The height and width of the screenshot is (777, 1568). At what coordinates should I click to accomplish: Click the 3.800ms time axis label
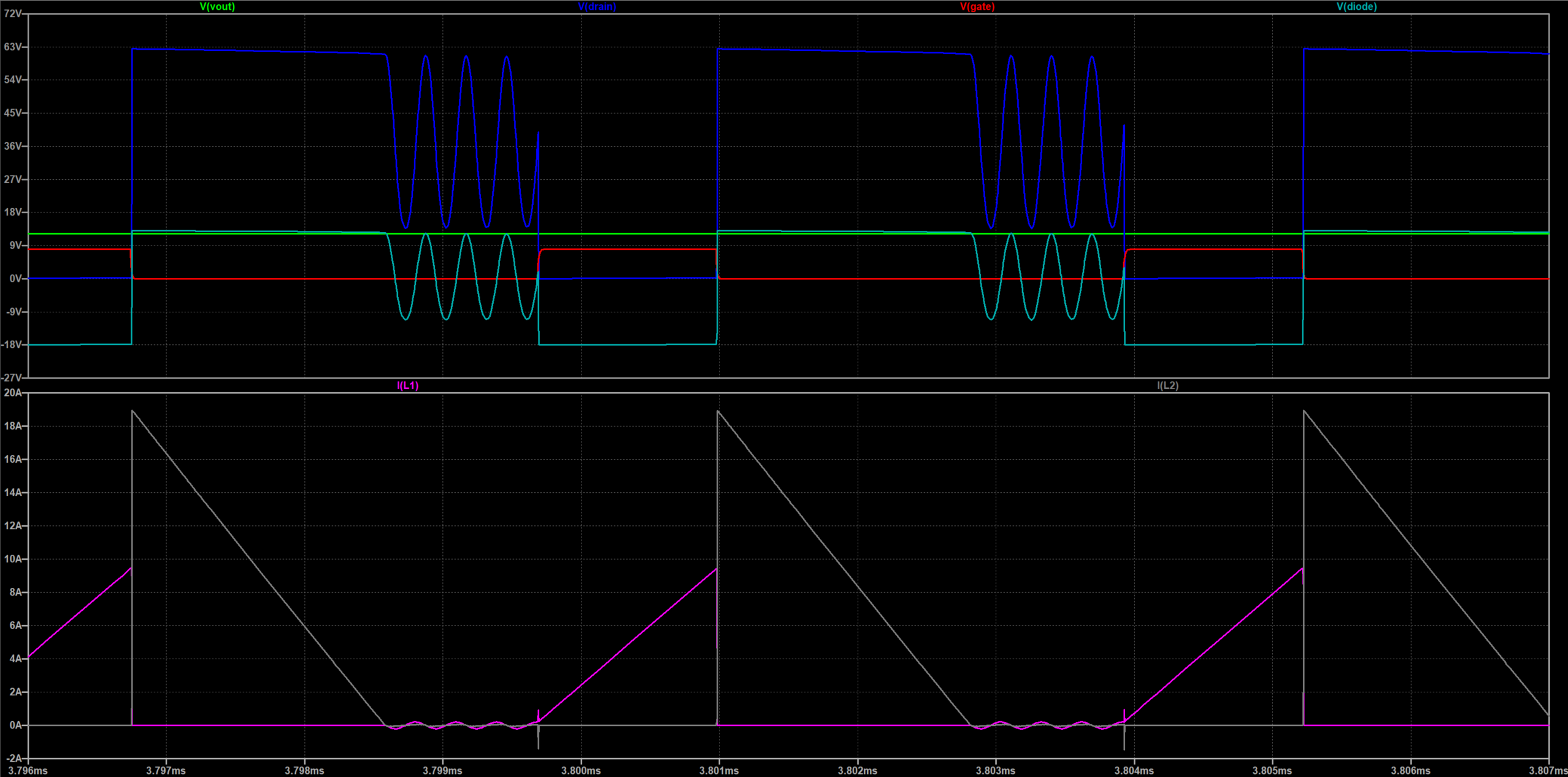coord(581,770)
